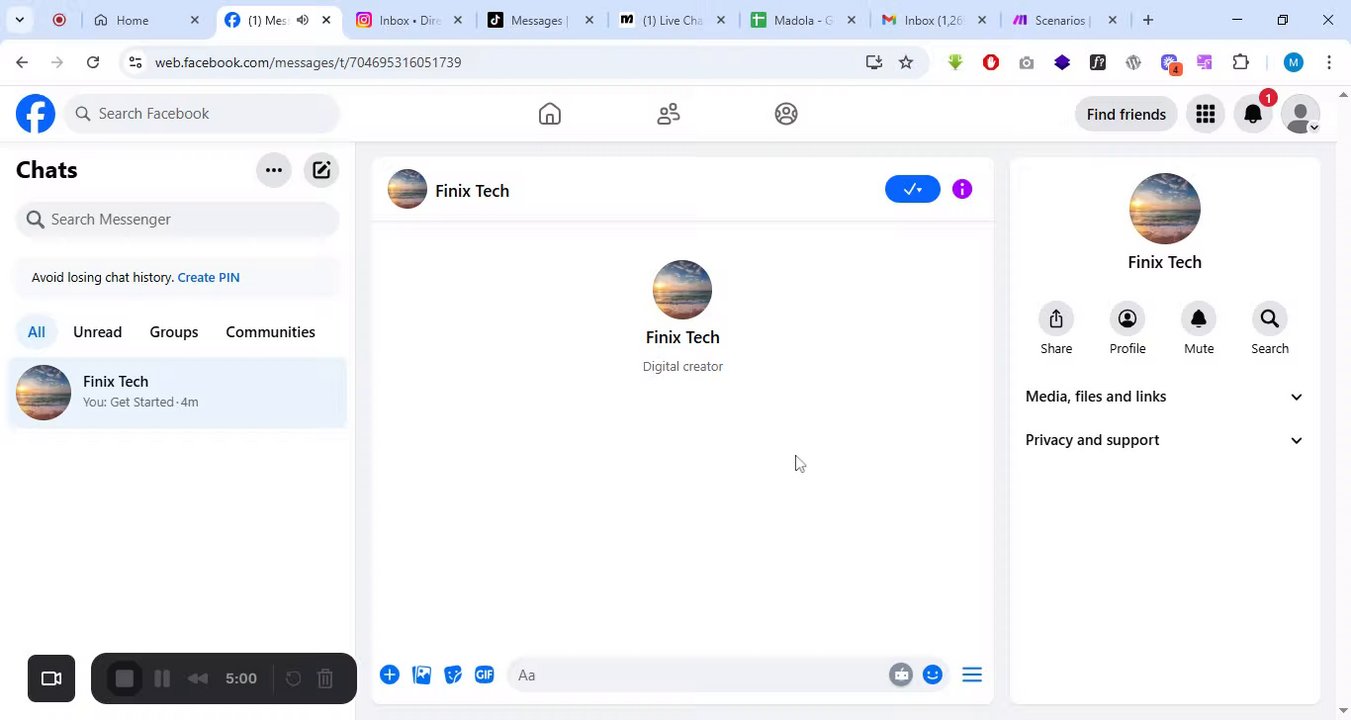
Task: Click Find friends button
Action: coord(1126,114)
